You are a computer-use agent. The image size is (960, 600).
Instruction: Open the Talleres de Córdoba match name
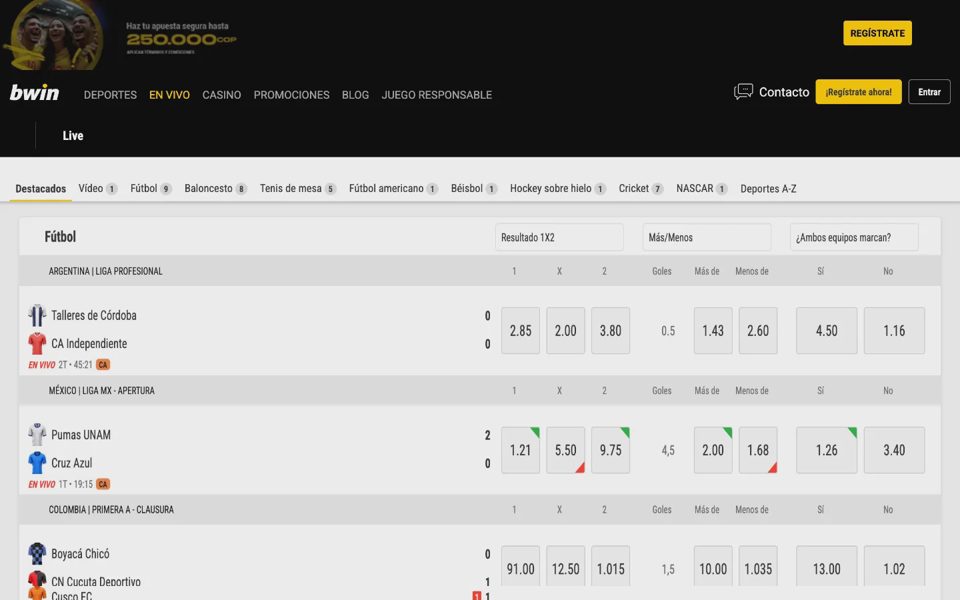[94, 315]
